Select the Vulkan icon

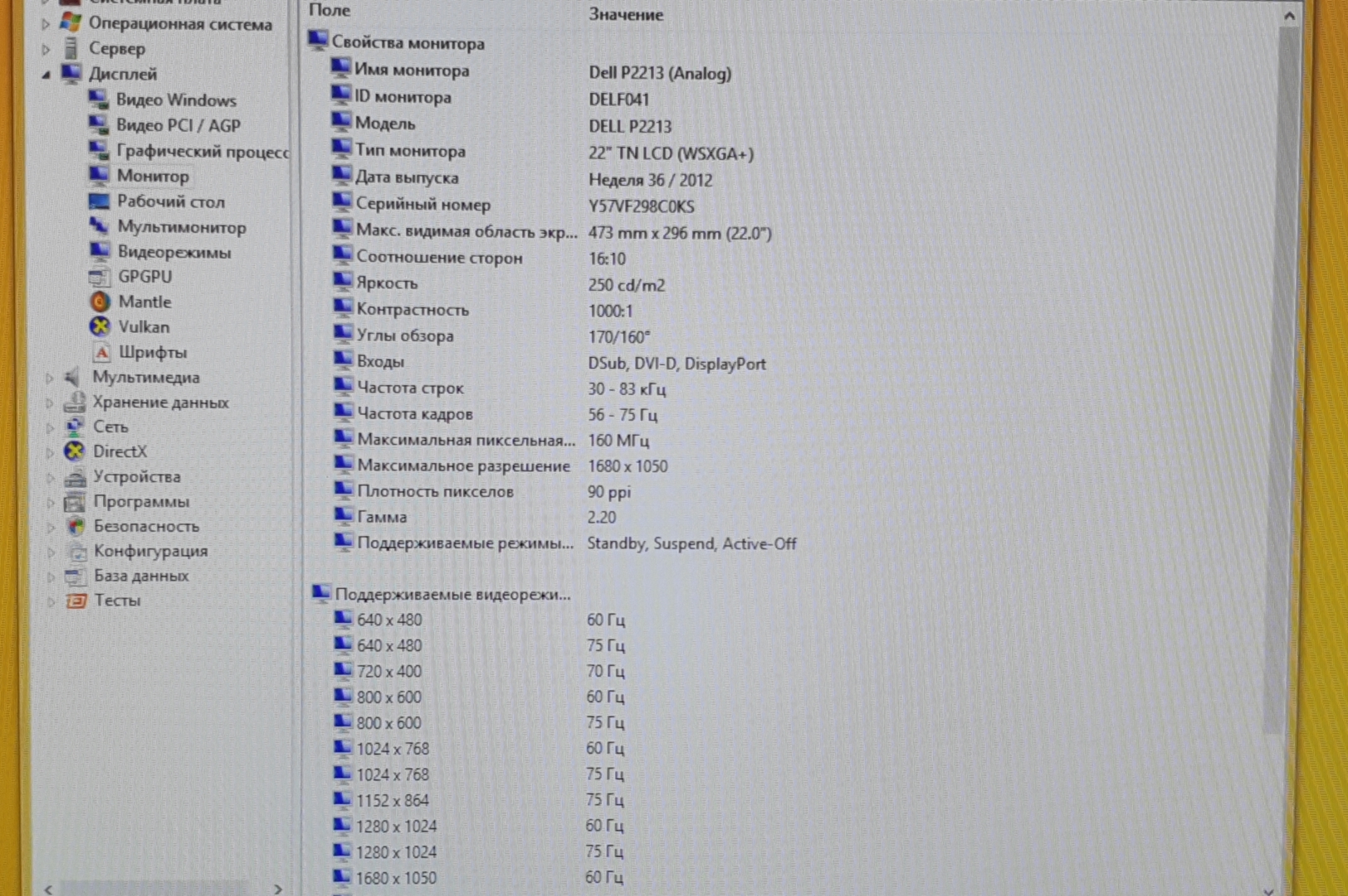tap(100, 326)
